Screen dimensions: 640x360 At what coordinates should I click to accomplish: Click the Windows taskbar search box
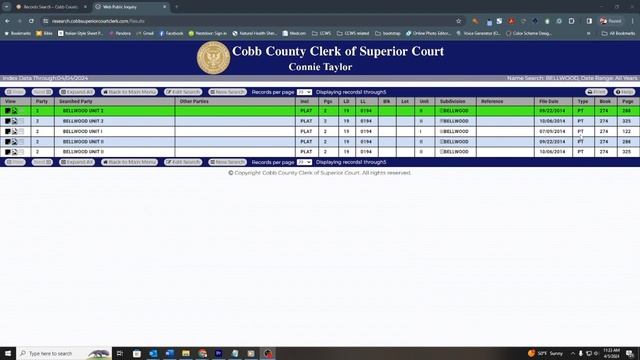click(64, 353)
